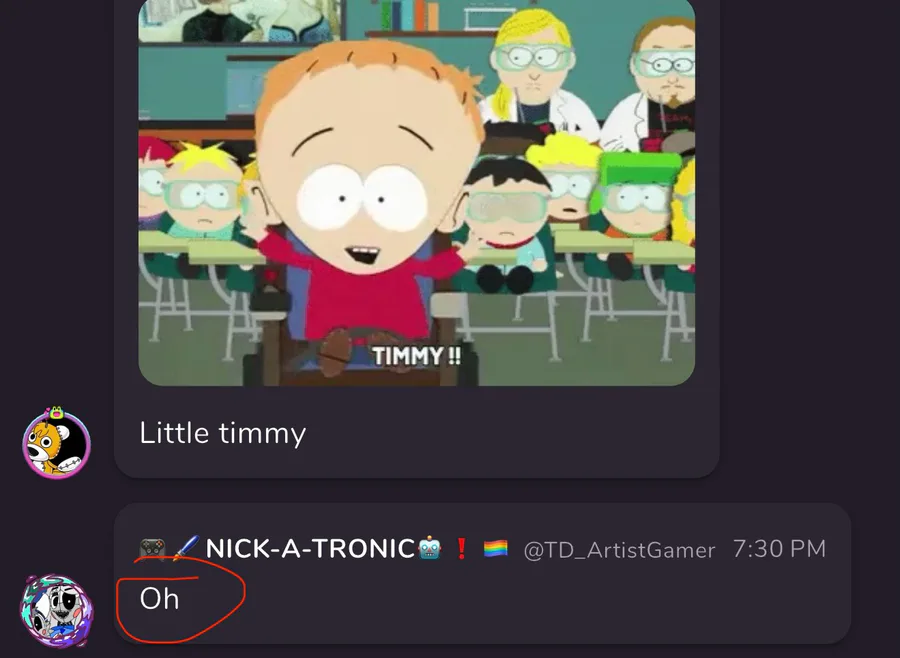Click the game controller emoji in username

153,548
